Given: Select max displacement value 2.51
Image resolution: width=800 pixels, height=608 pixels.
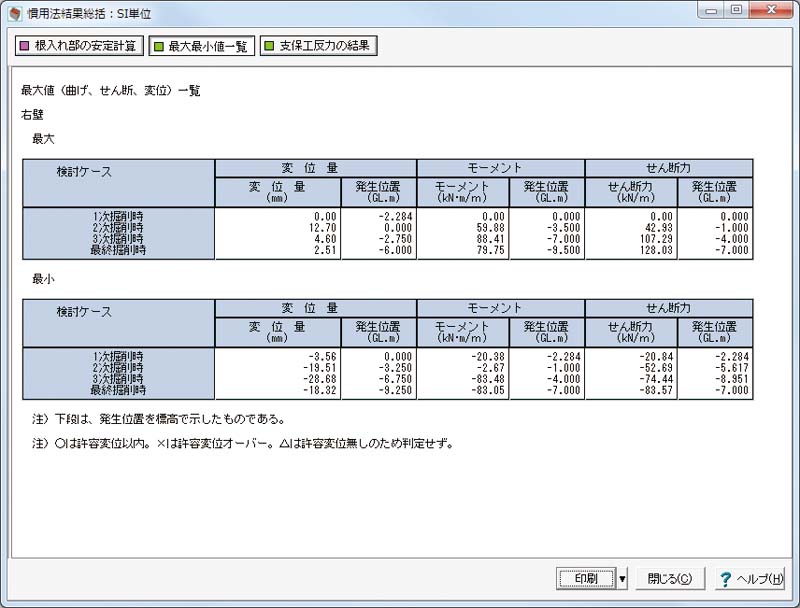Looking at the screenshot, I should click(x=325, y=250).
